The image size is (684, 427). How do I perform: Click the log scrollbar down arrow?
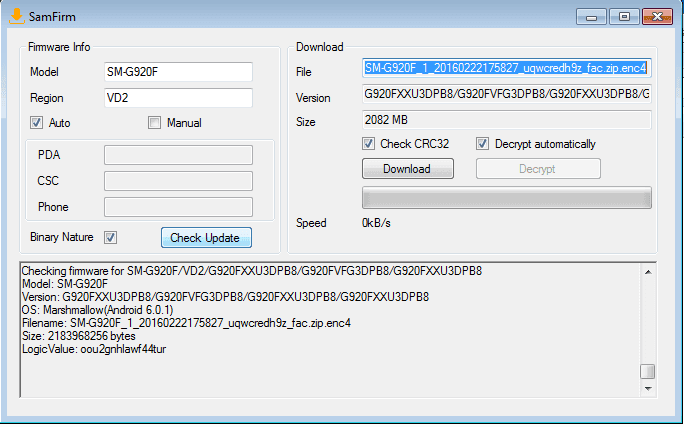(x=648, y=388)
